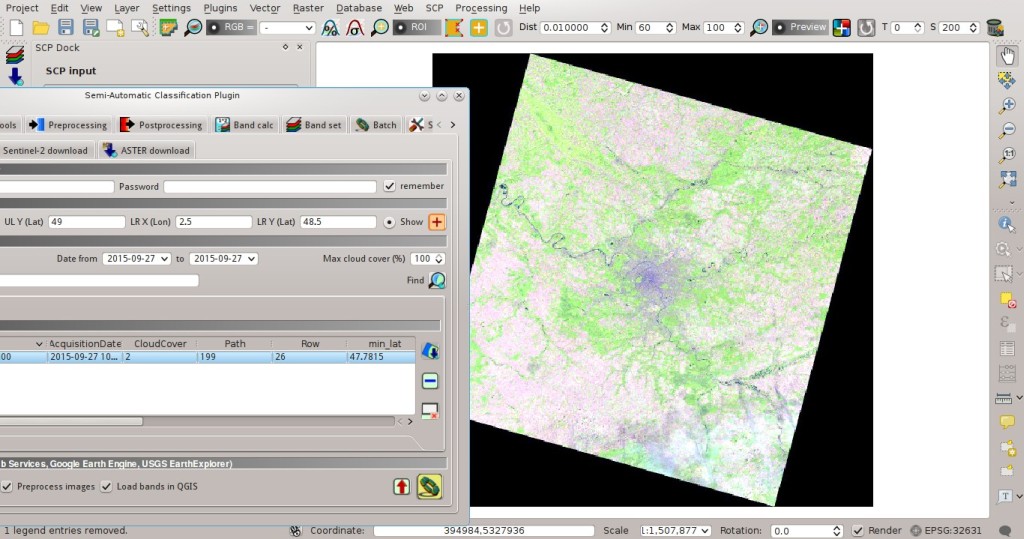Toggle Load bands in QGIS checkbox

106,487
